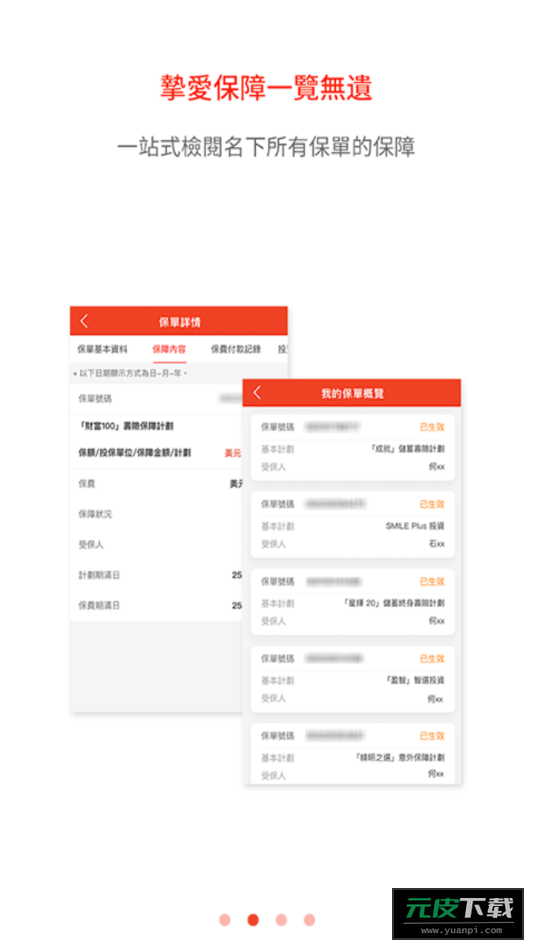The width and height of the screenshot is (534, 950).
Task: Open the SMILE Plus 投資 policy card
Action: 352,525
